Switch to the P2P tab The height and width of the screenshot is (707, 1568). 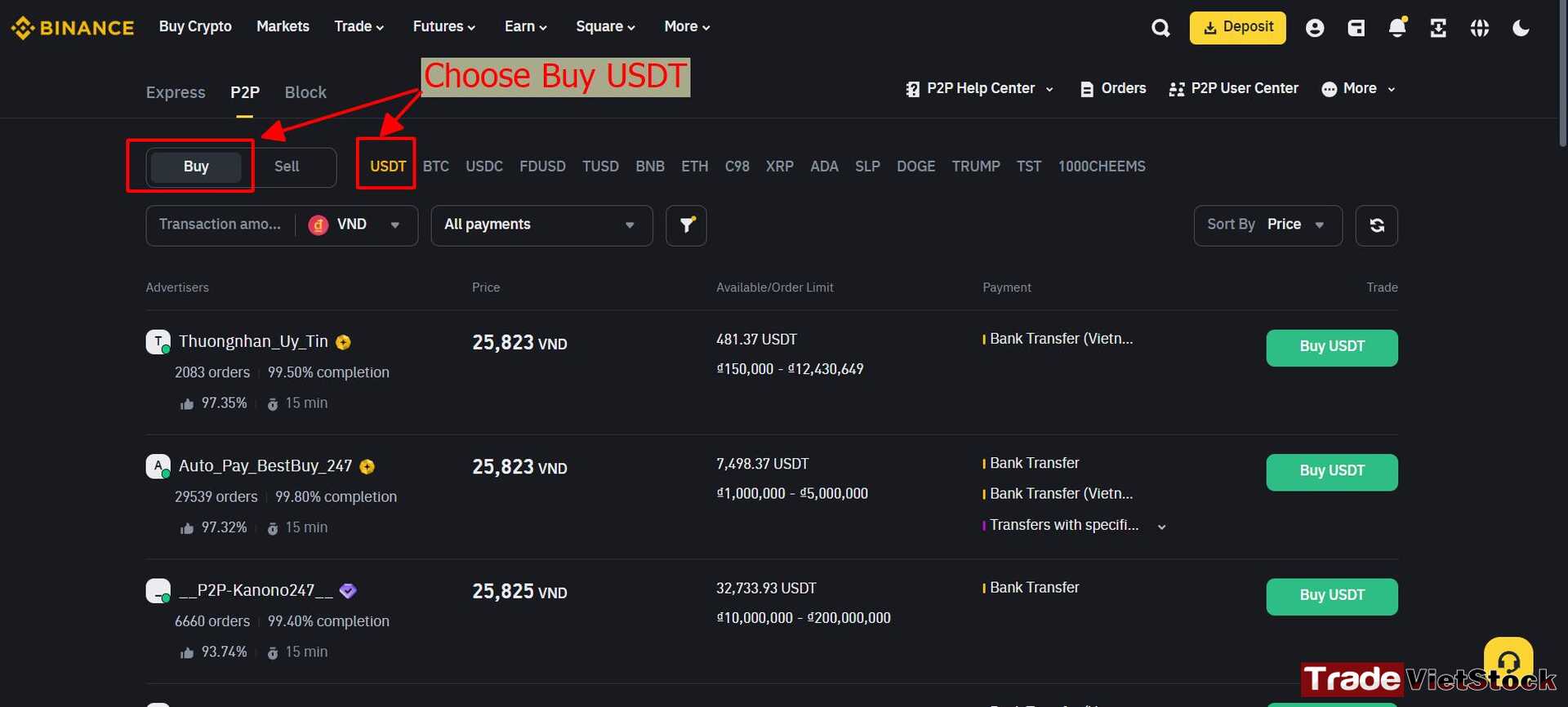[x=245, y=93]
